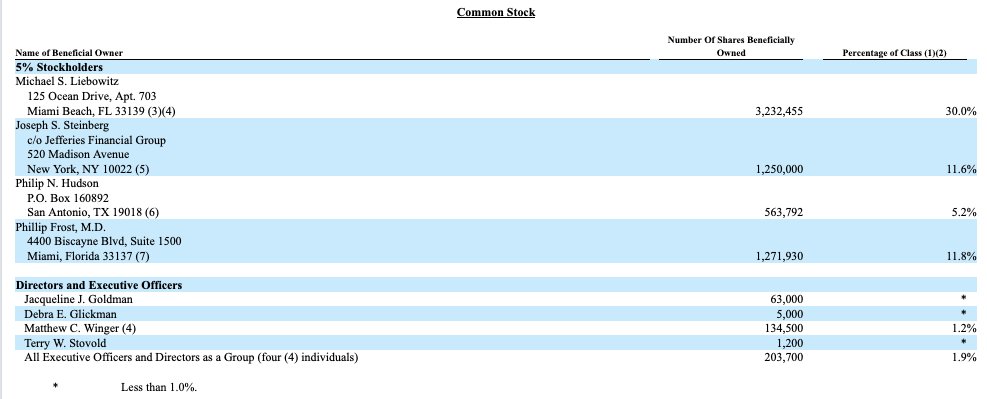
Task: Select the 'Less than 1.0%.' footnote text
Action: (159, 388)
